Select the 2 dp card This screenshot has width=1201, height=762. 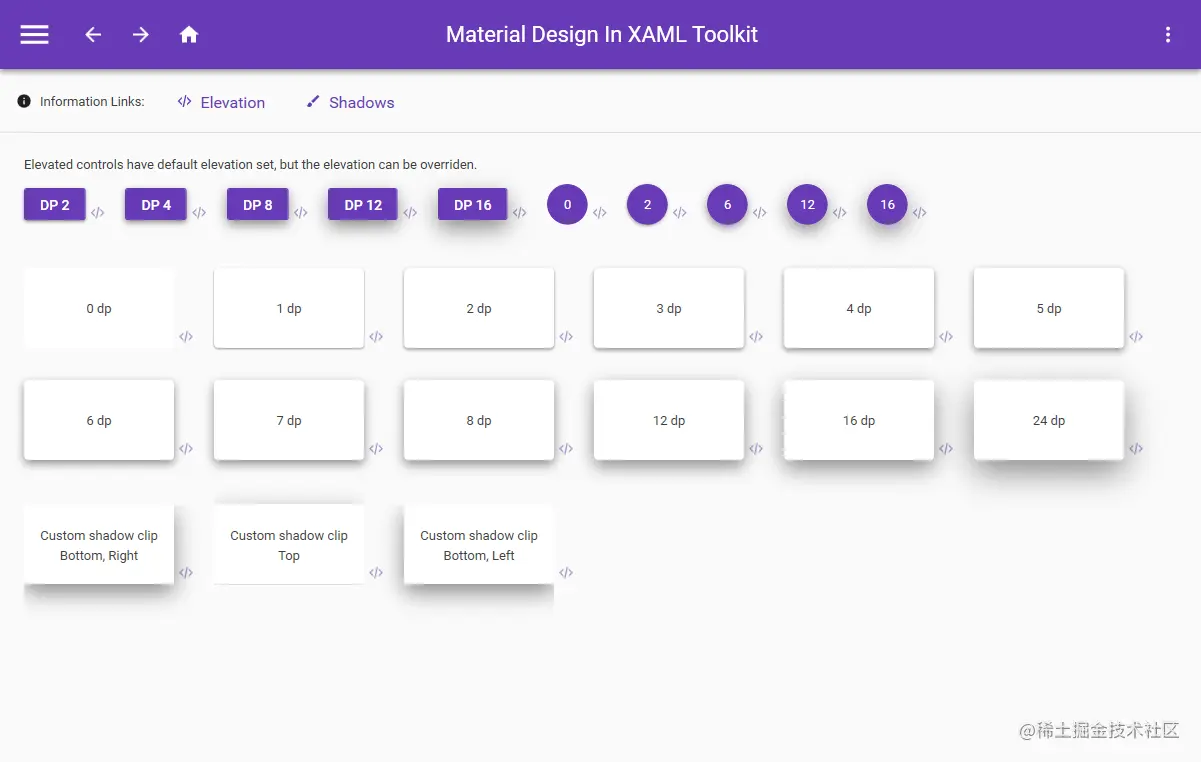479,308
